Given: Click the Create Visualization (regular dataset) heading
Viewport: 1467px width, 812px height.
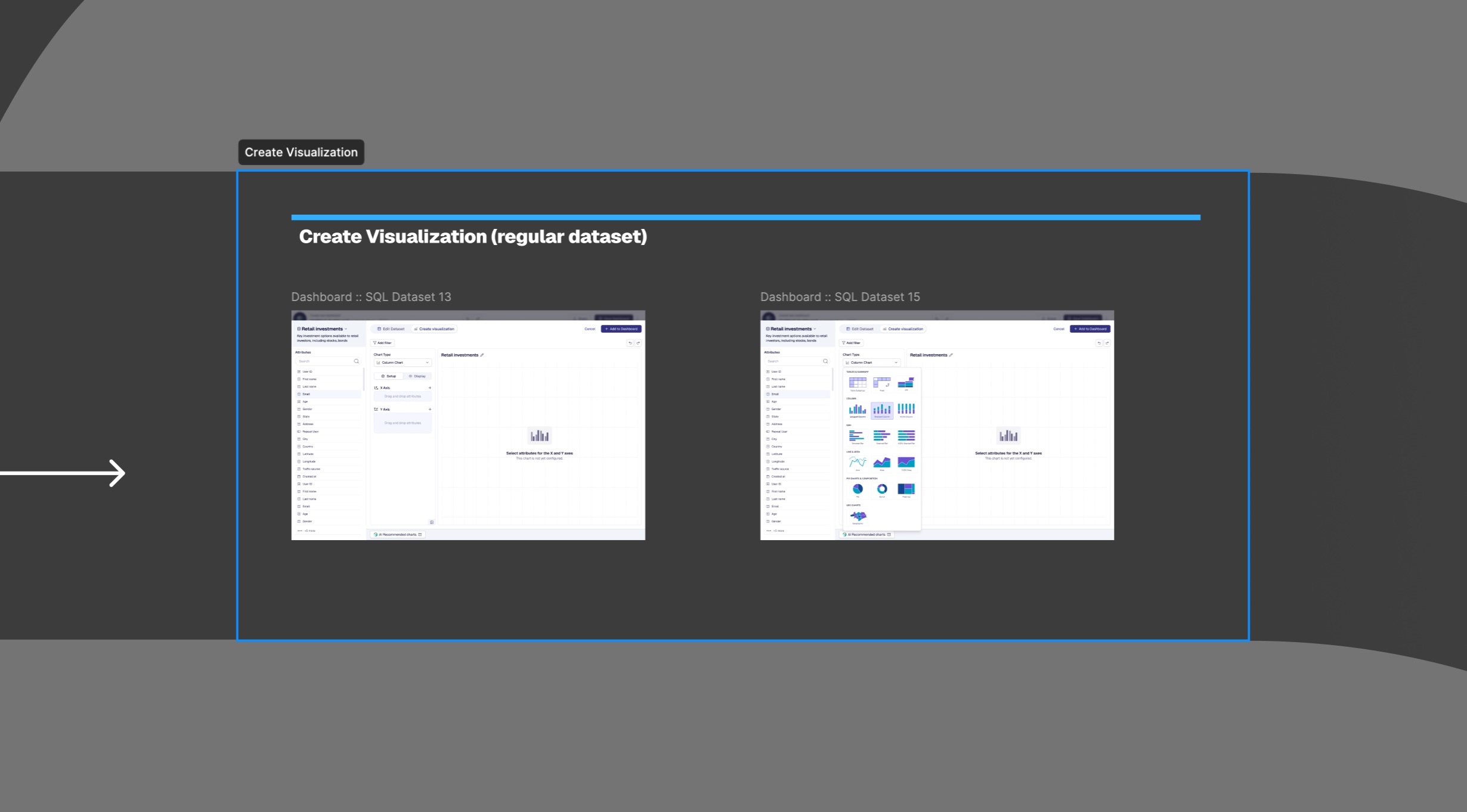Looking at the screenshot, I should [473, 237].
